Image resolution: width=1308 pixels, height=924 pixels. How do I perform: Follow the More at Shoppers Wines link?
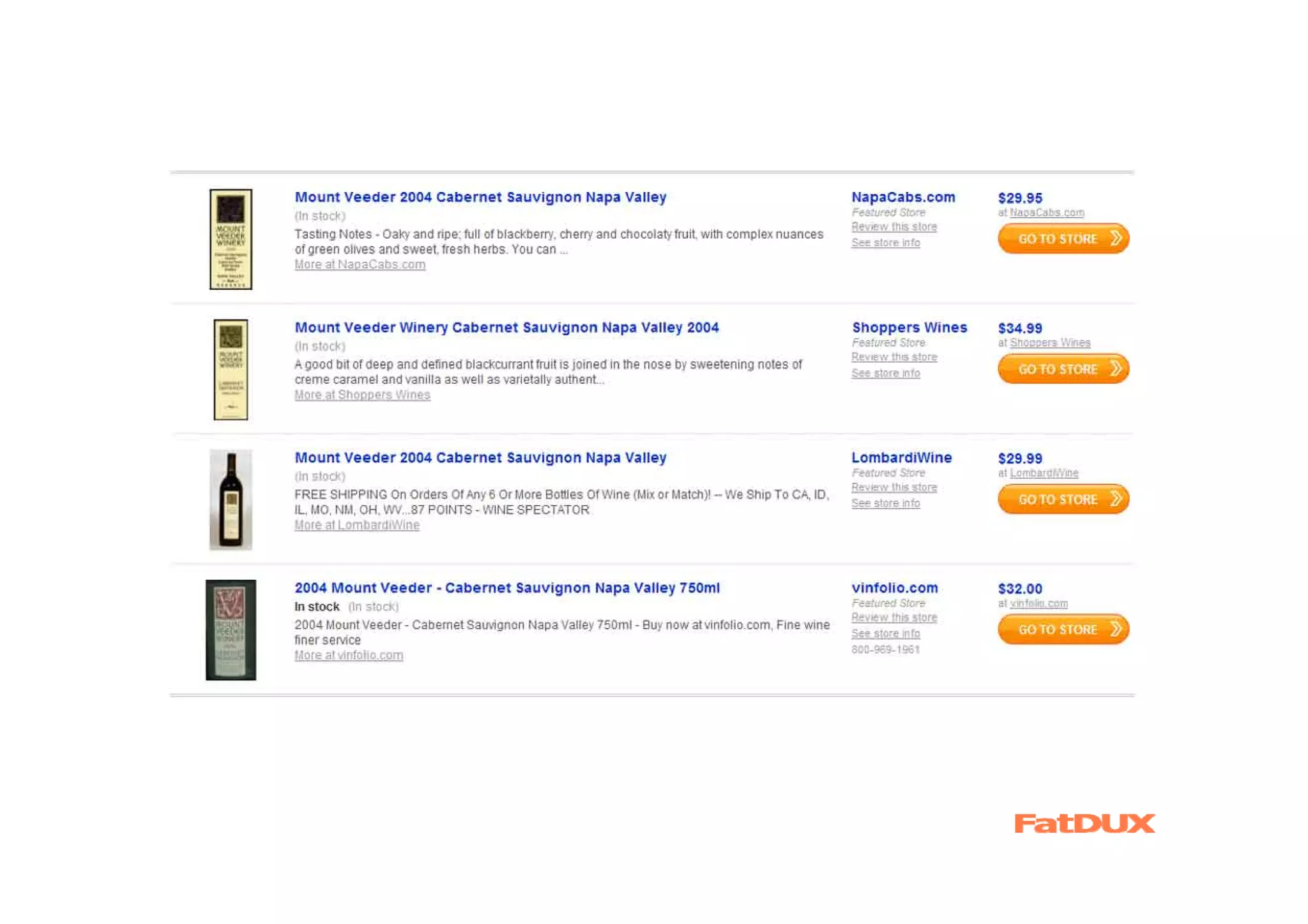362,395
